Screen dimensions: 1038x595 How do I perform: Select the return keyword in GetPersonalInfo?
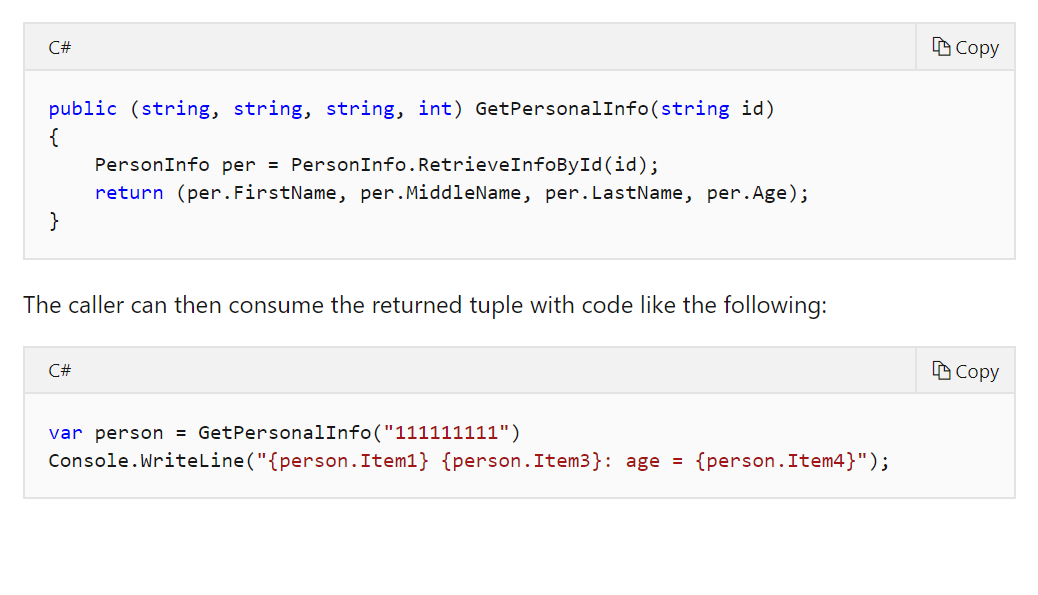tap(129, 192)
